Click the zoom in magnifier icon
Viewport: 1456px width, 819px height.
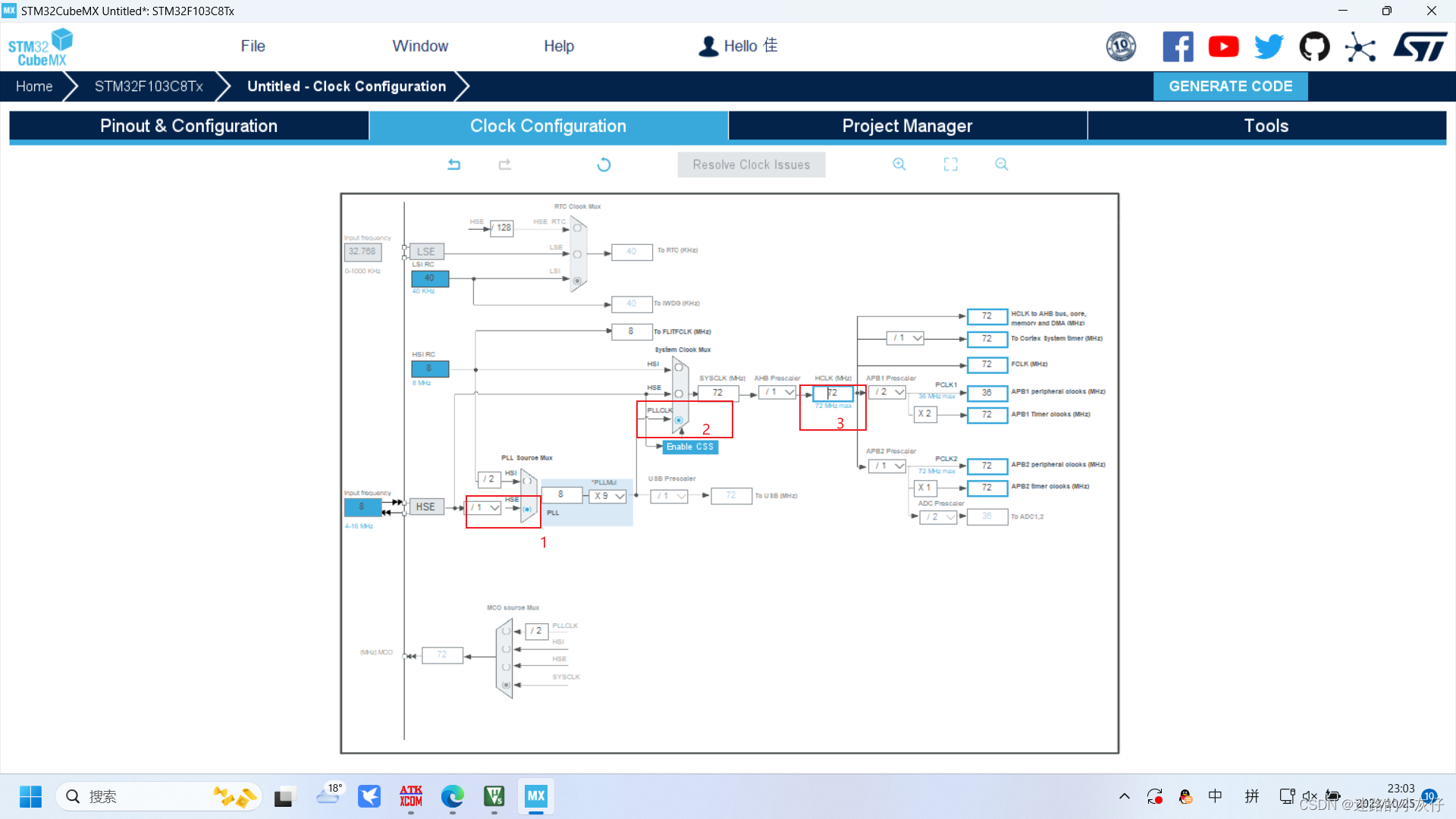[899, 164]
